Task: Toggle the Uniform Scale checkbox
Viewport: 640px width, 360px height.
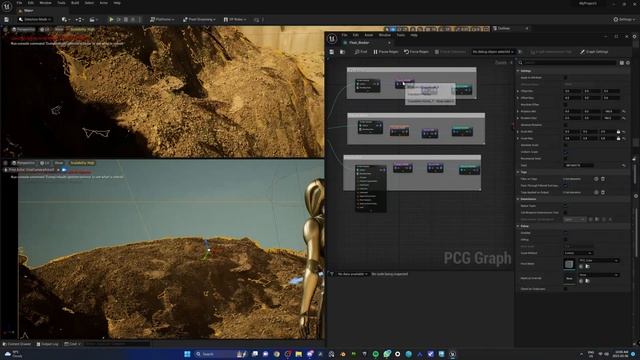Action: tap(565, 152)
